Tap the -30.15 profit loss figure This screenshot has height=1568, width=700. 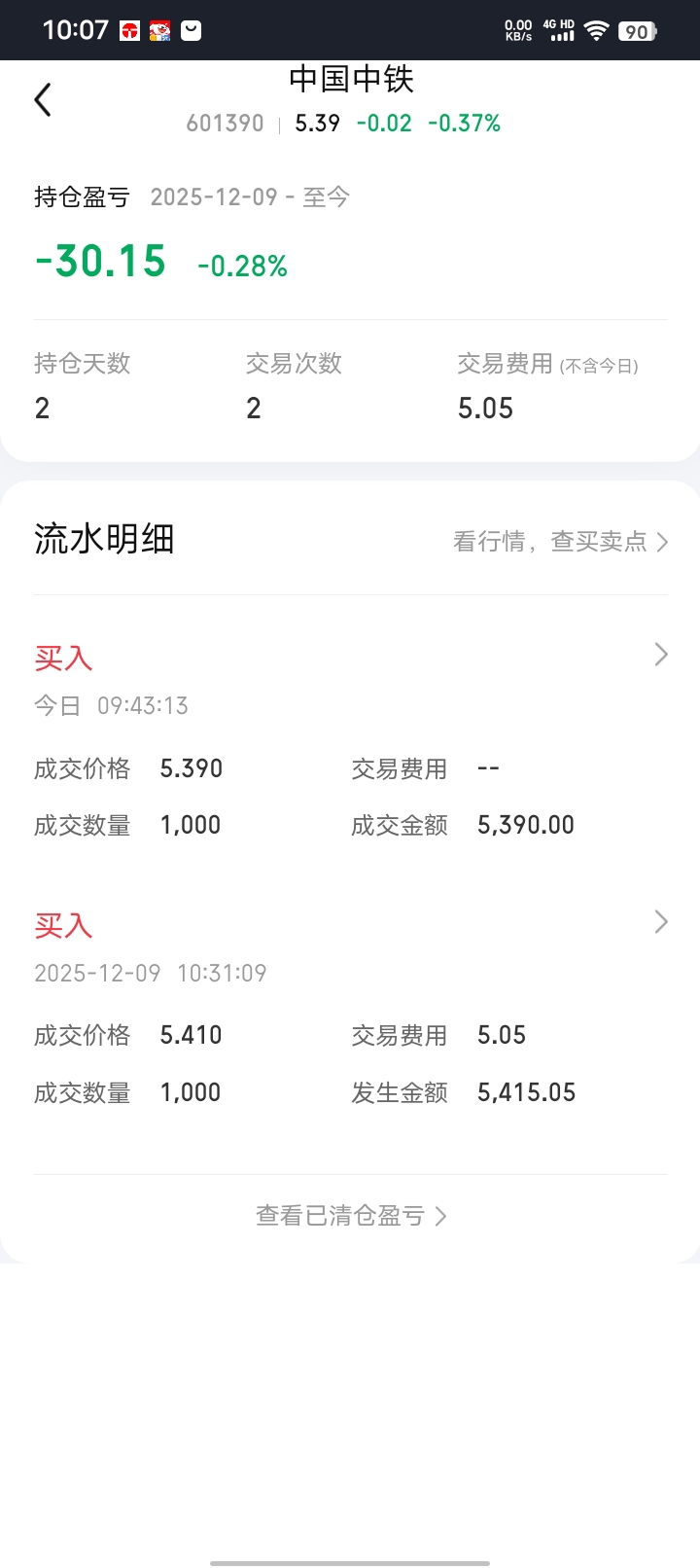[100, 262]
